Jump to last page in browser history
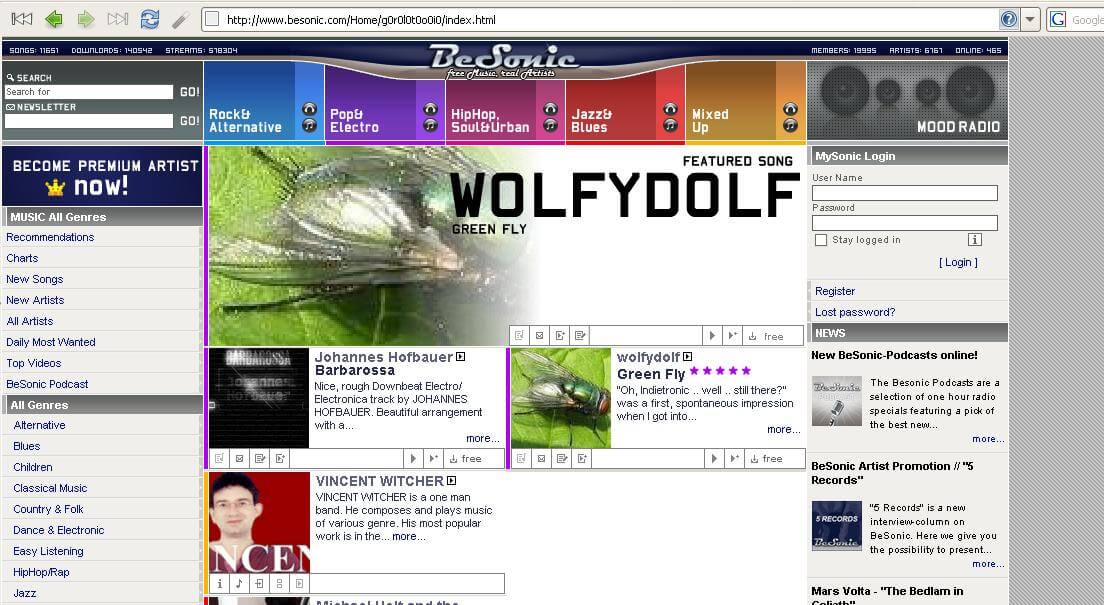The image size is (1104, 605). [118, 19]
